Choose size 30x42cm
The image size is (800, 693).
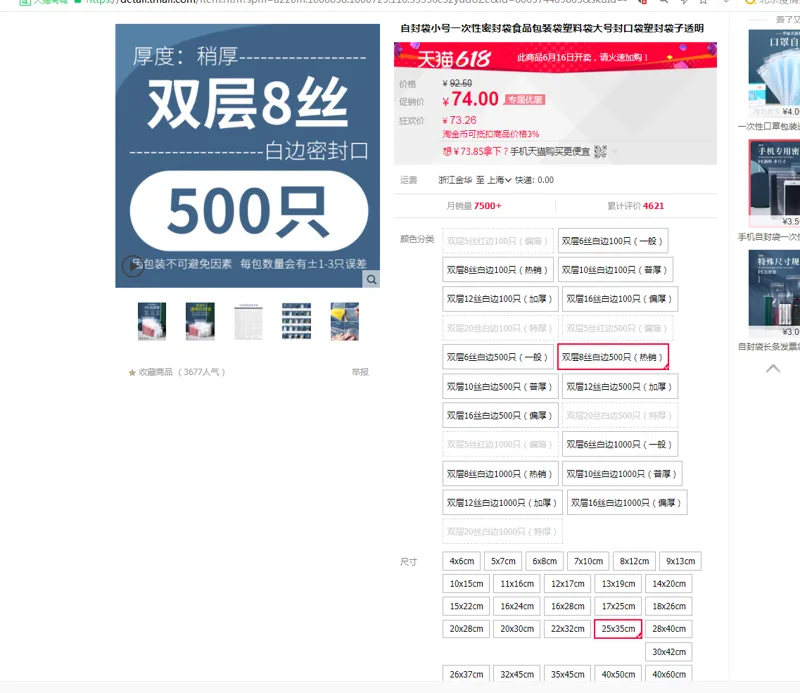[669, 652]
